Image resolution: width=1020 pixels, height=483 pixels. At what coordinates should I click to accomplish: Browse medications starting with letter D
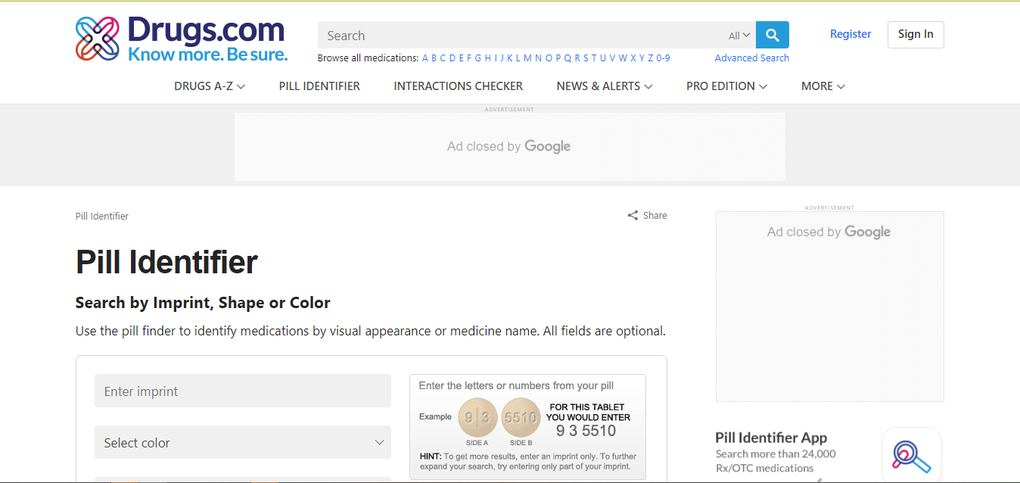tap(452, 58)
